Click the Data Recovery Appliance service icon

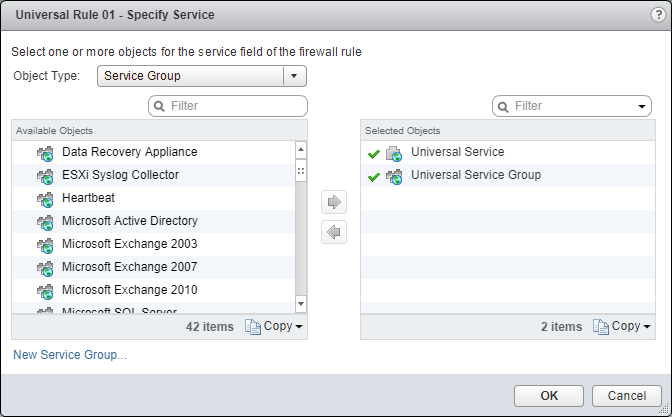45,153
